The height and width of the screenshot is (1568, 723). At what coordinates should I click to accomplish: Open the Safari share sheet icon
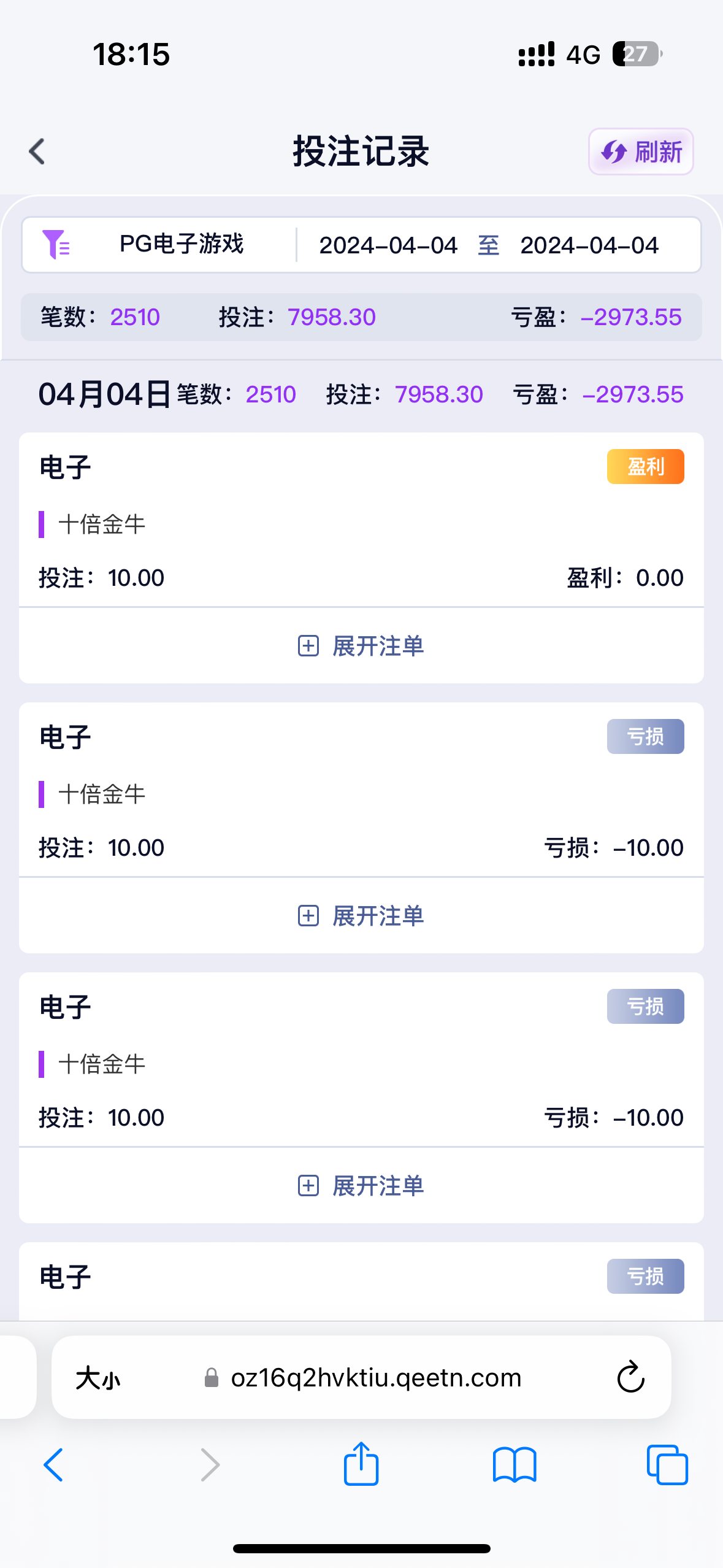(x=361, y=1464)
